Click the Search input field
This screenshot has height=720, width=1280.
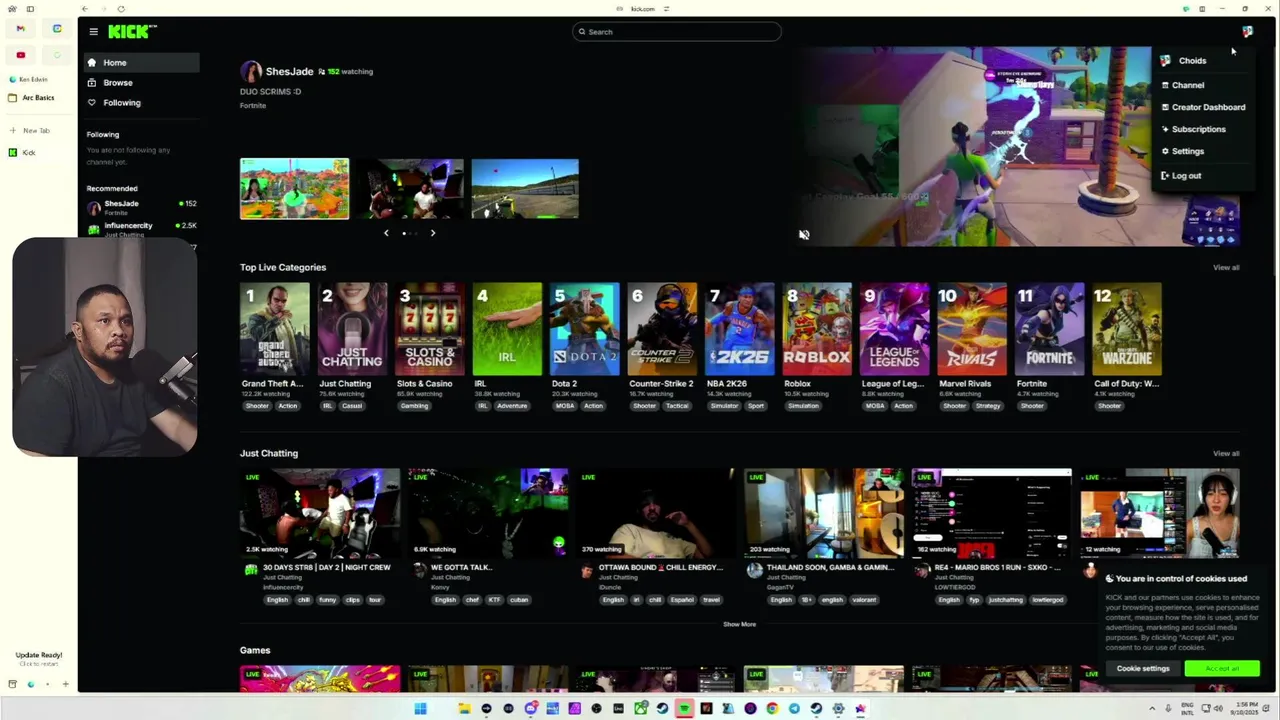[676, 32]
